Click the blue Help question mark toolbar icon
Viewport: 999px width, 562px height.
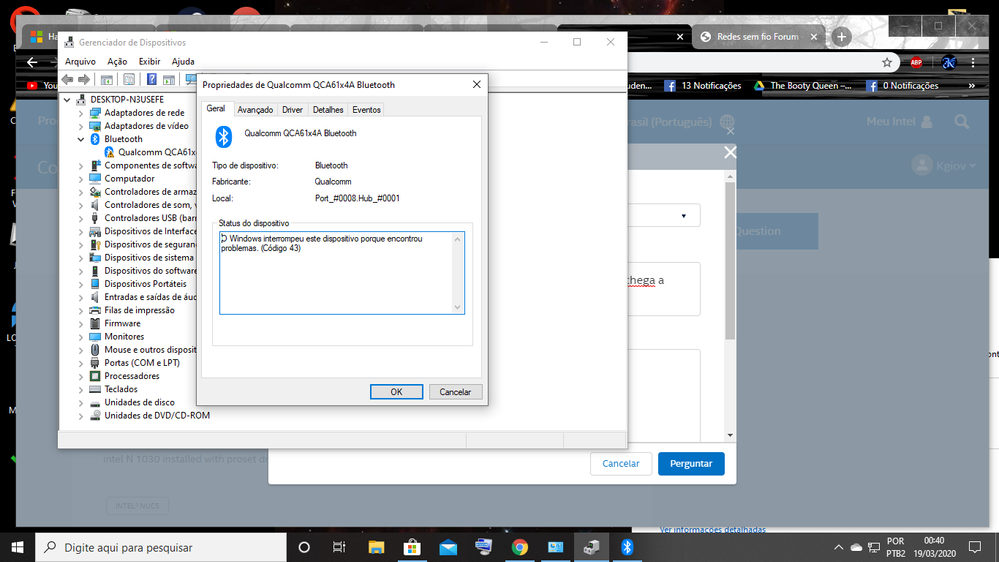152,80
